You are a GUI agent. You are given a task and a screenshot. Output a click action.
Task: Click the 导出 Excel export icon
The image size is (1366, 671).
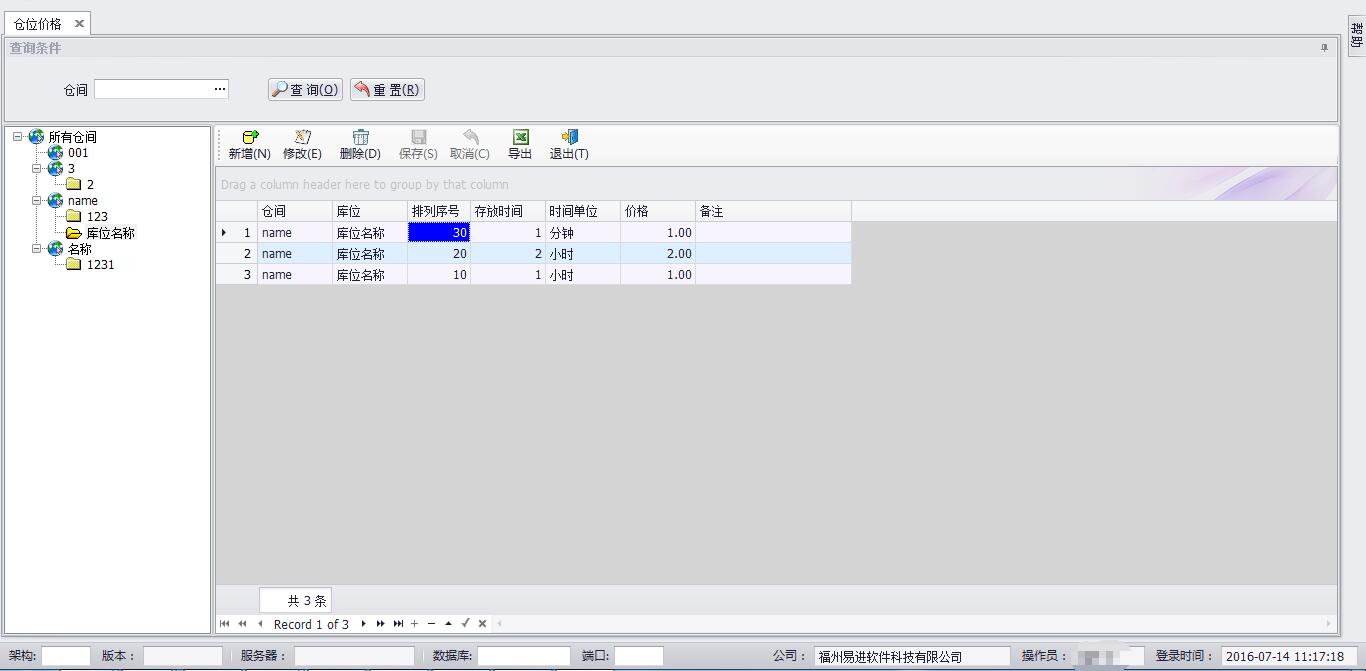pos(520,138)
